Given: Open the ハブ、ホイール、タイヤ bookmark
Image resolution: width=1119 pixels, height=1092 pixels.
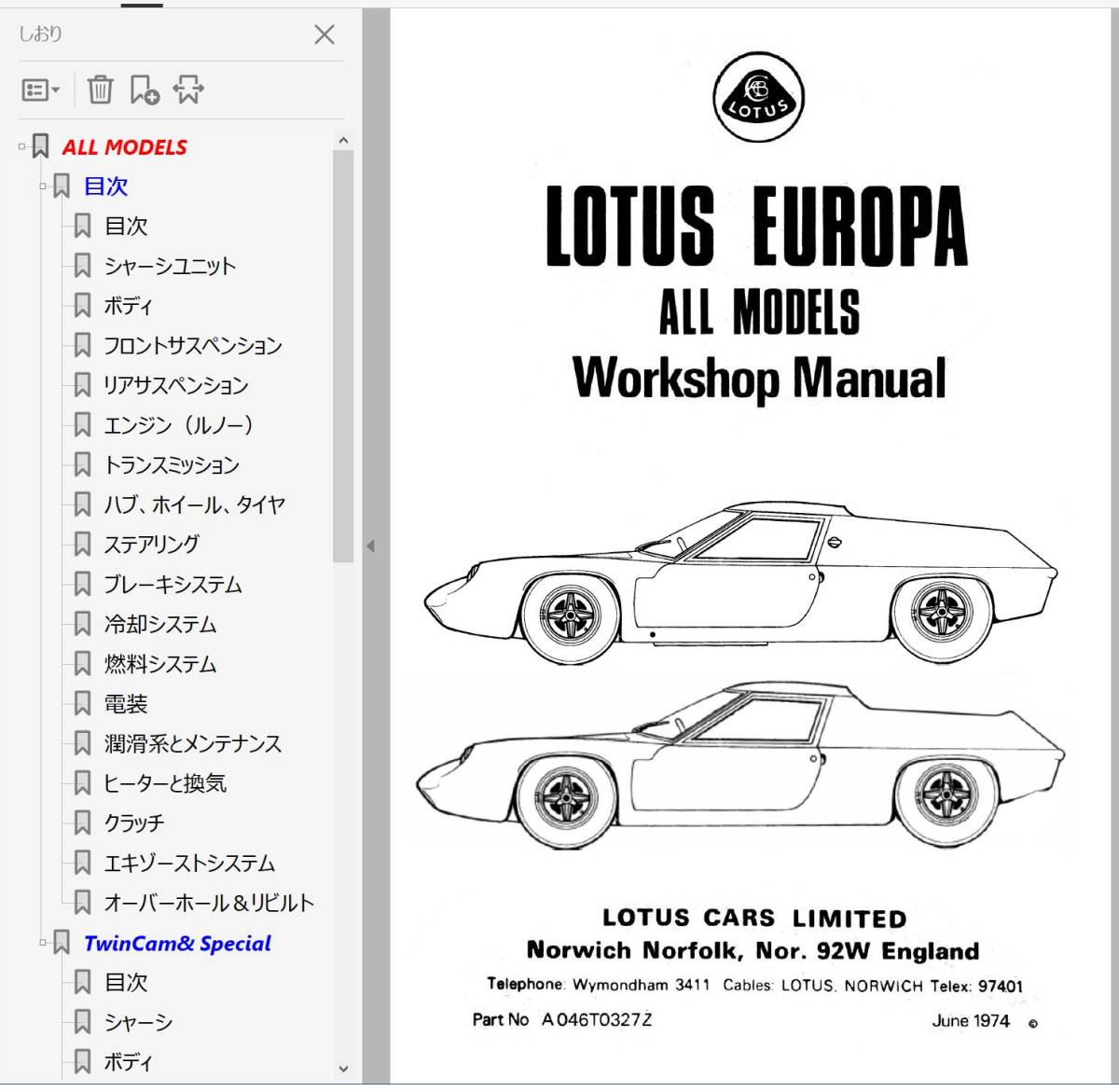Looking at the screenshot, I should pos(194,505).
